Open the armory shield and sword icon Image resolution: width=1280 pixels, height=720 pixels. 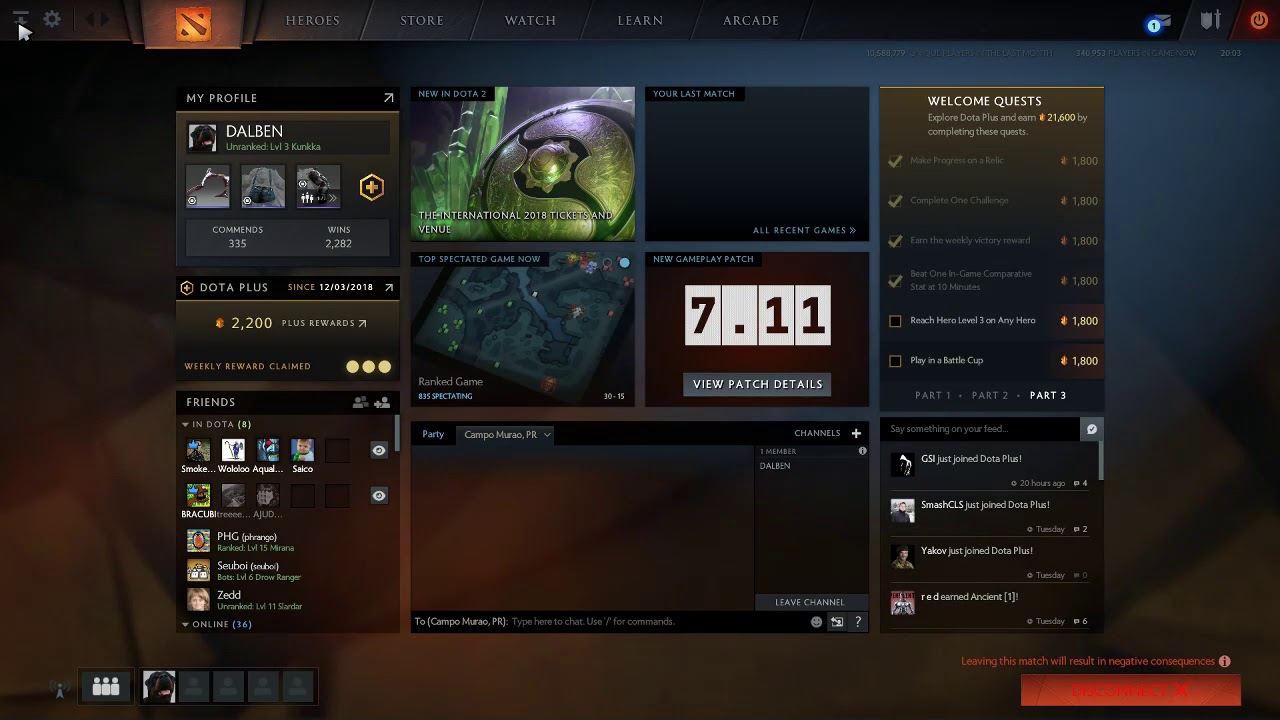click(x=1211, y=20)
